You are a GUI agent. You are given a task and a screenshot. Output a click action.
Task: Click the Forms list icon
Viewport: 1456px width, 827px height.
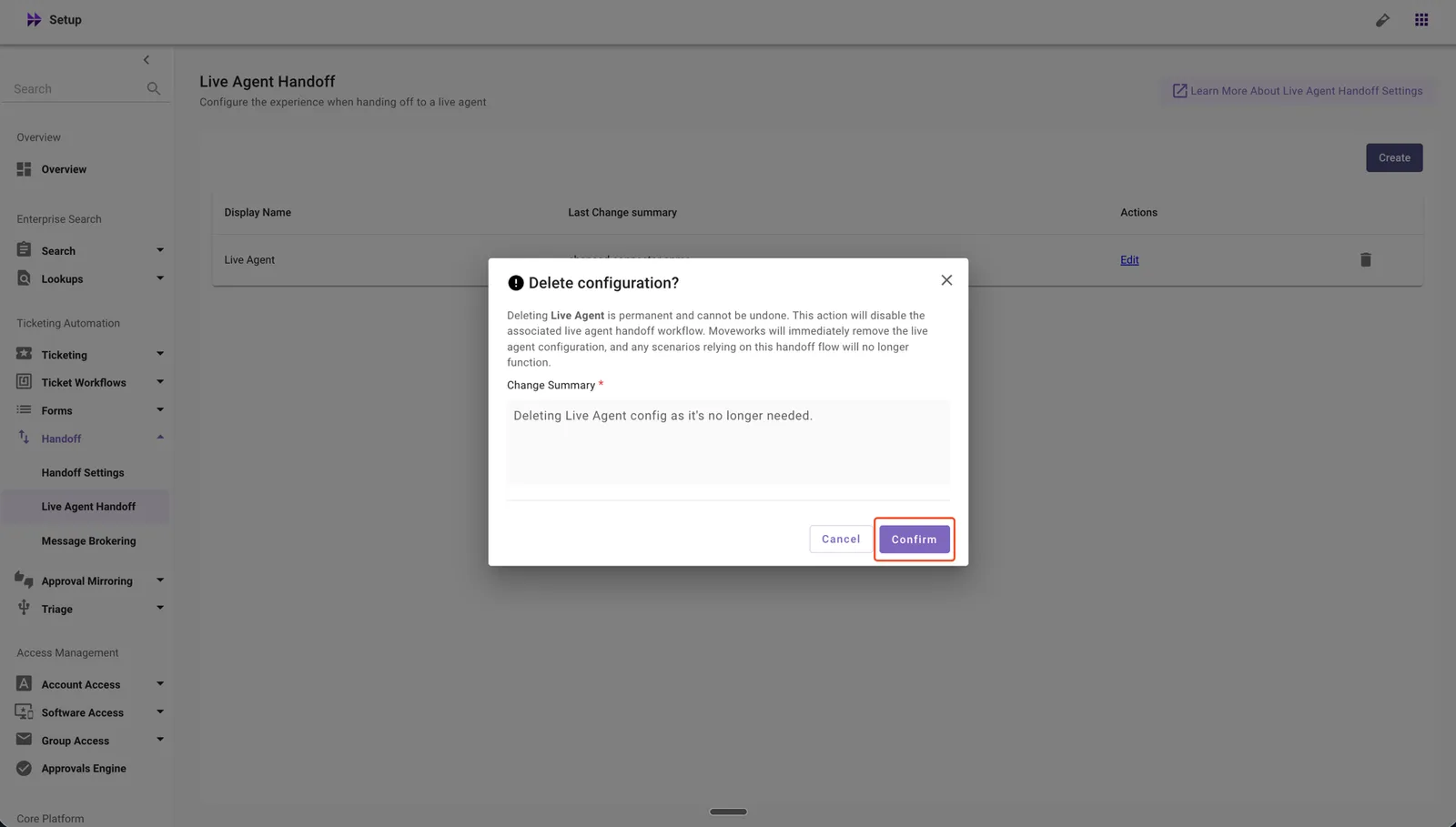pos(24,409)
